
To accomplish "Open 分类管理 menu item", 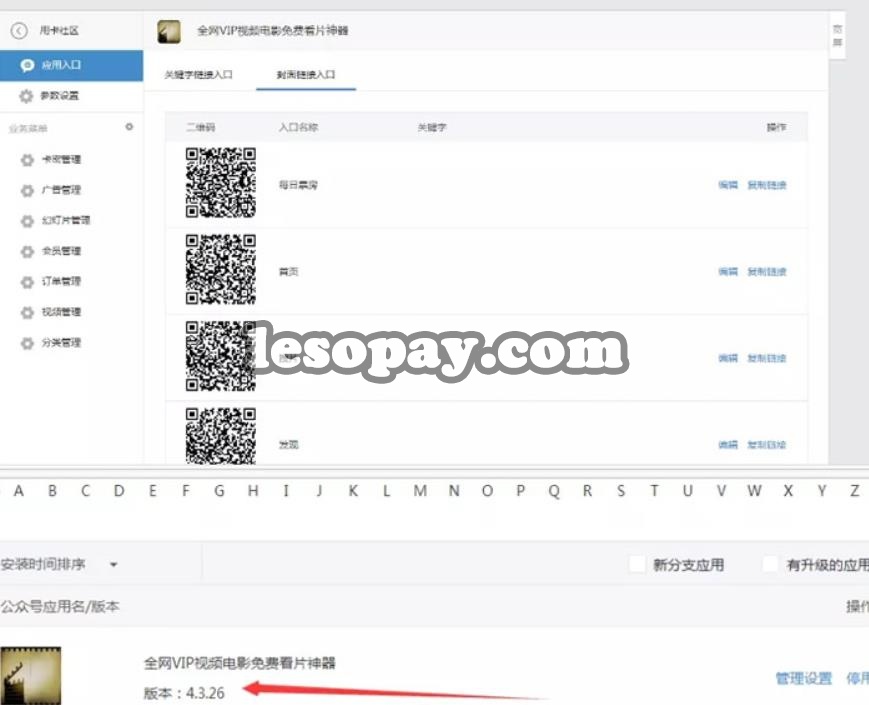I will pyautogui.click(x=61, y=343).
